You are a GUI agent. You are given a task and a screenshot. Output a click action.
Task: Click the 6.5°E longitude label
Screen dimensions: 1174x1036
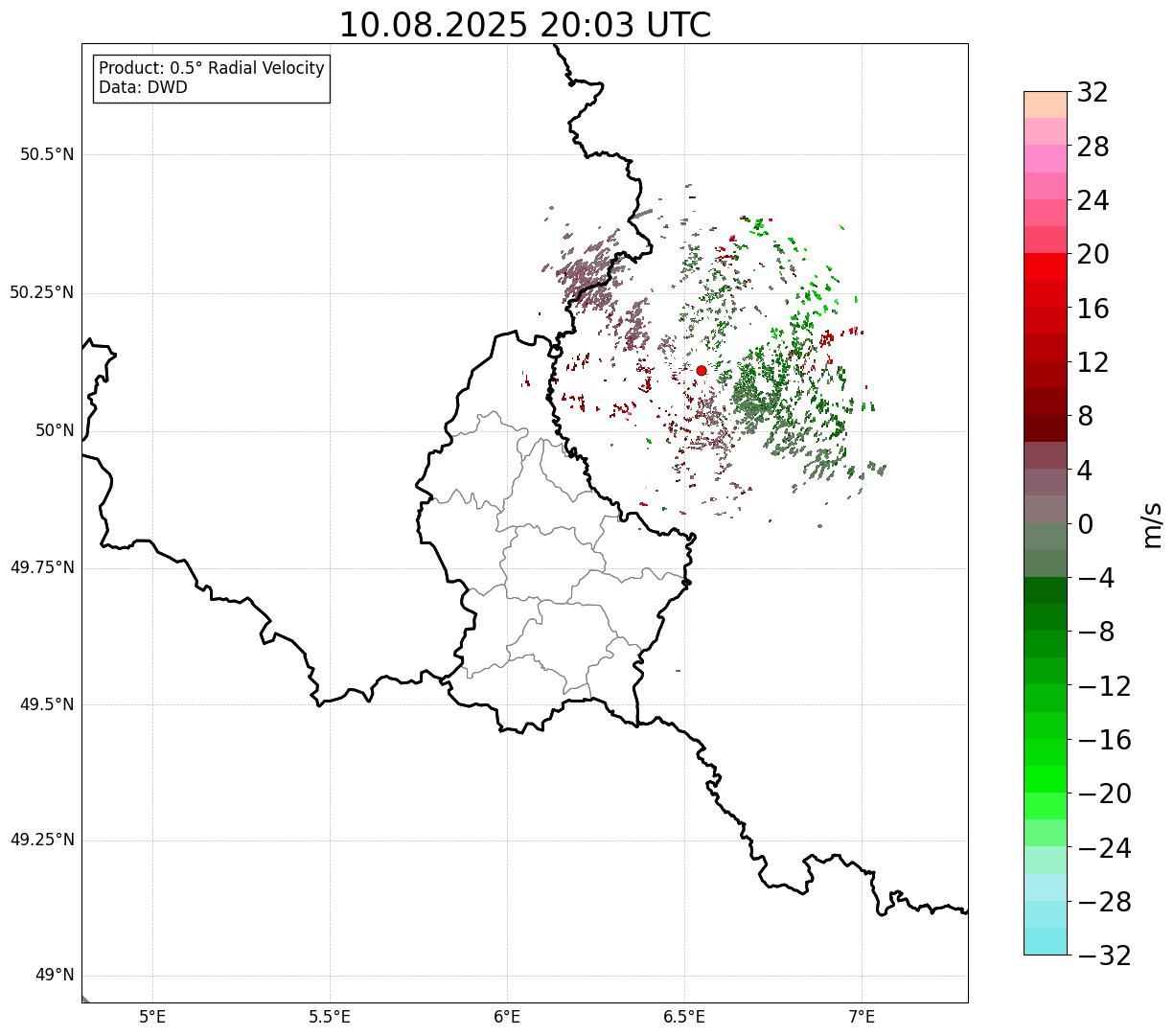685,1017
